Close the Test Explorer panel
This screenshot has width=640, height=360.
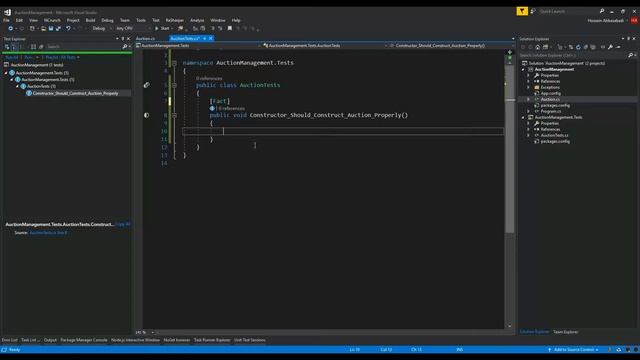(128, 39)
